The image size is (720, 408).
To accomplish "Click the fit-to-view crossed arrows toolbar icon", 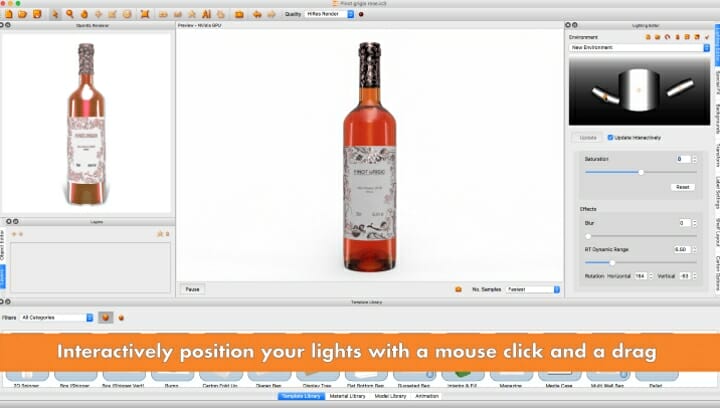I will coord(145,14).
